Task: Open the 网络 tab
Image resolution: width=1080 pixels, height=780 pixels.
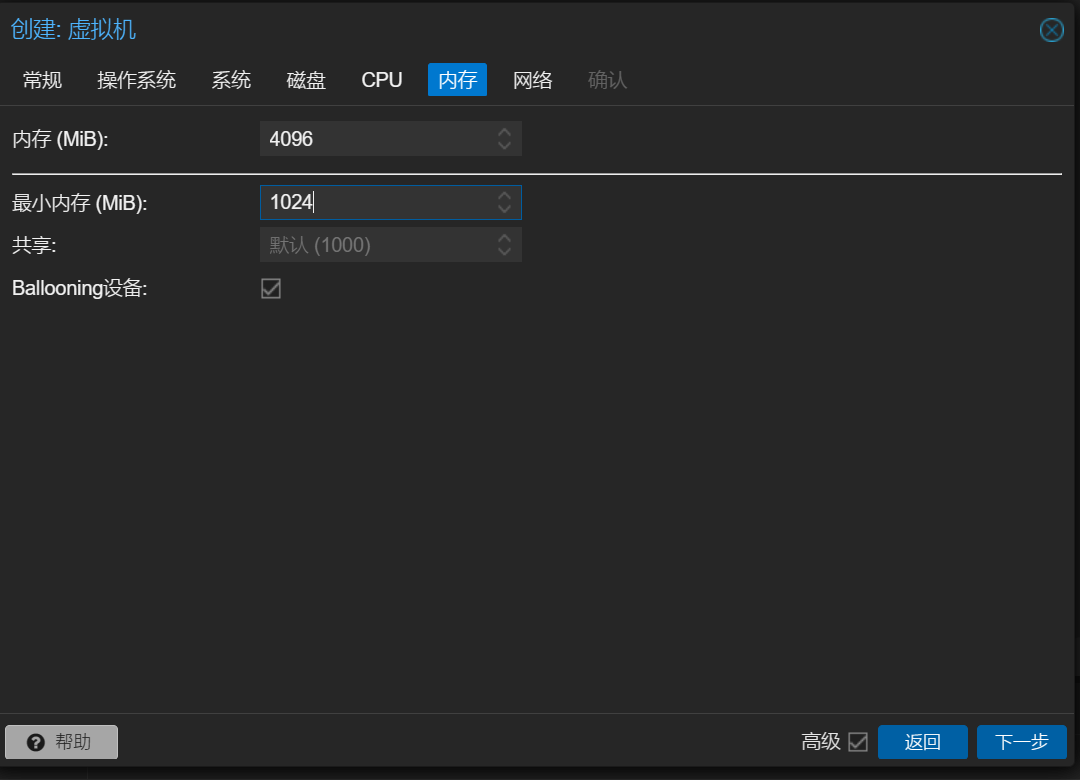Action: pos(532,80)
